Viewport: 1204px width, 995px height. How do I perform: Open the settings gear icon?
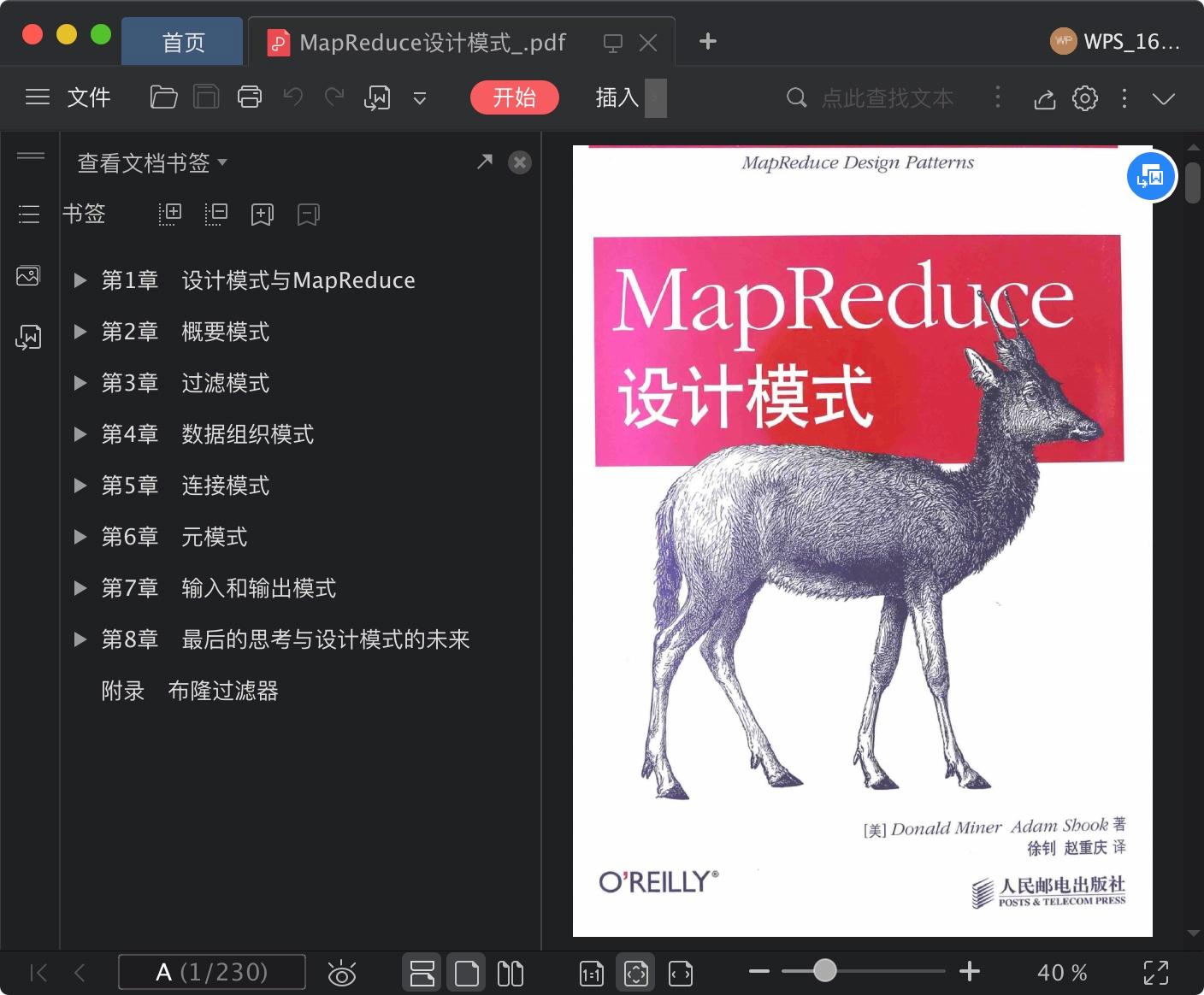(1085, 98)
